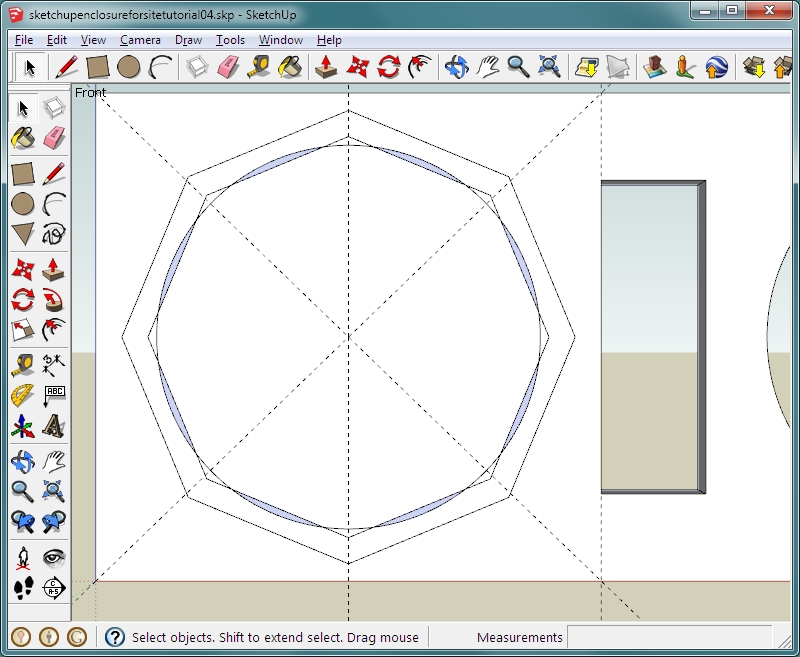This screenshot has height=657, width=800.
Task: Click the Next view zoom icon
Action: tap(54, 522)
